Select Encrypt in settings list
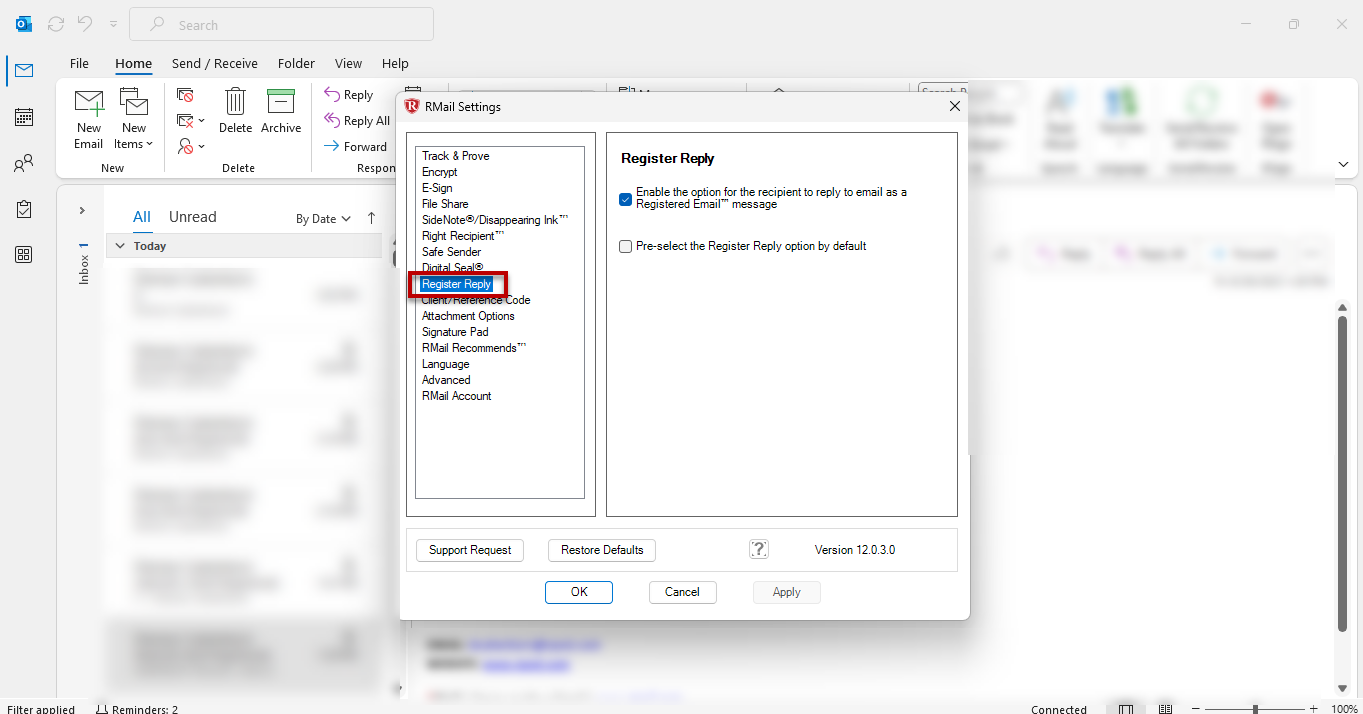The height and width of the screenshot is (714, 1363). pos(440,172)
